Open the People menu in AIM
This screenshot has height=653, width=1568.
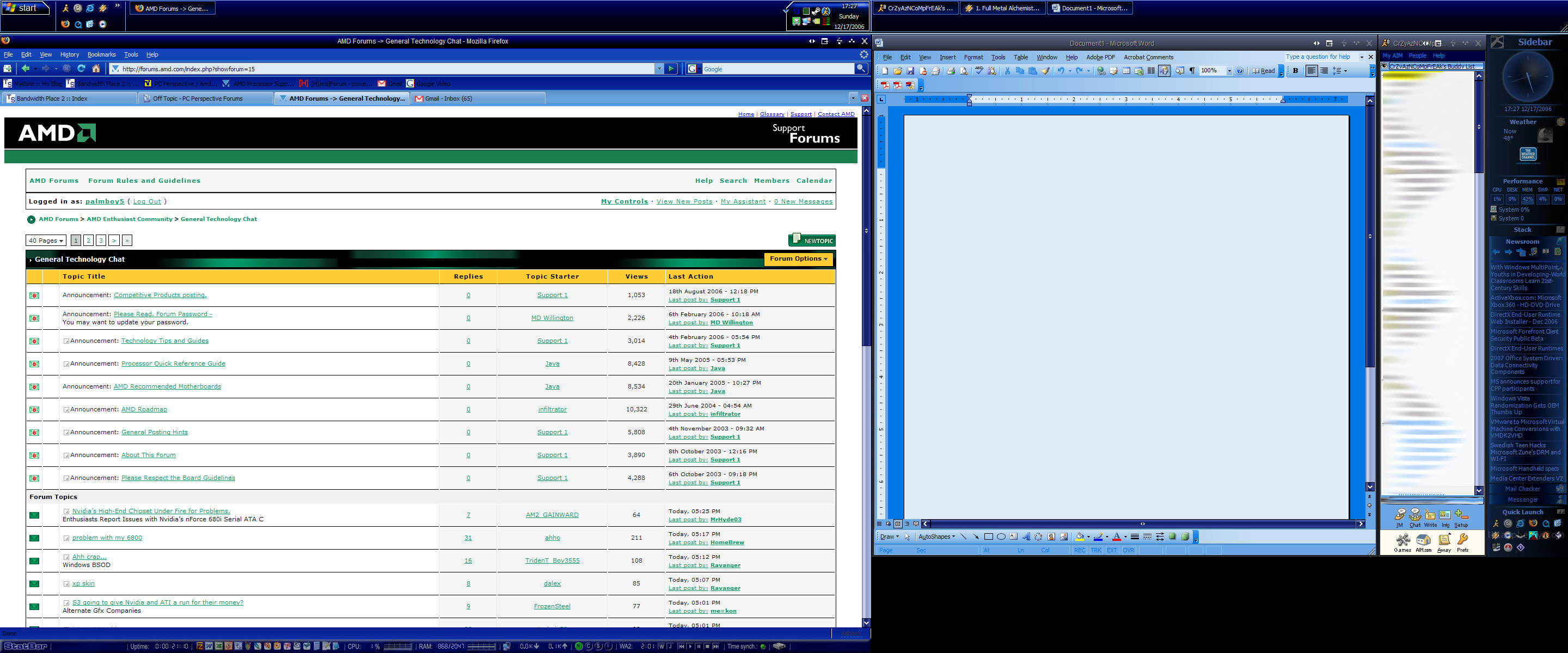[x=1417, y=56]
